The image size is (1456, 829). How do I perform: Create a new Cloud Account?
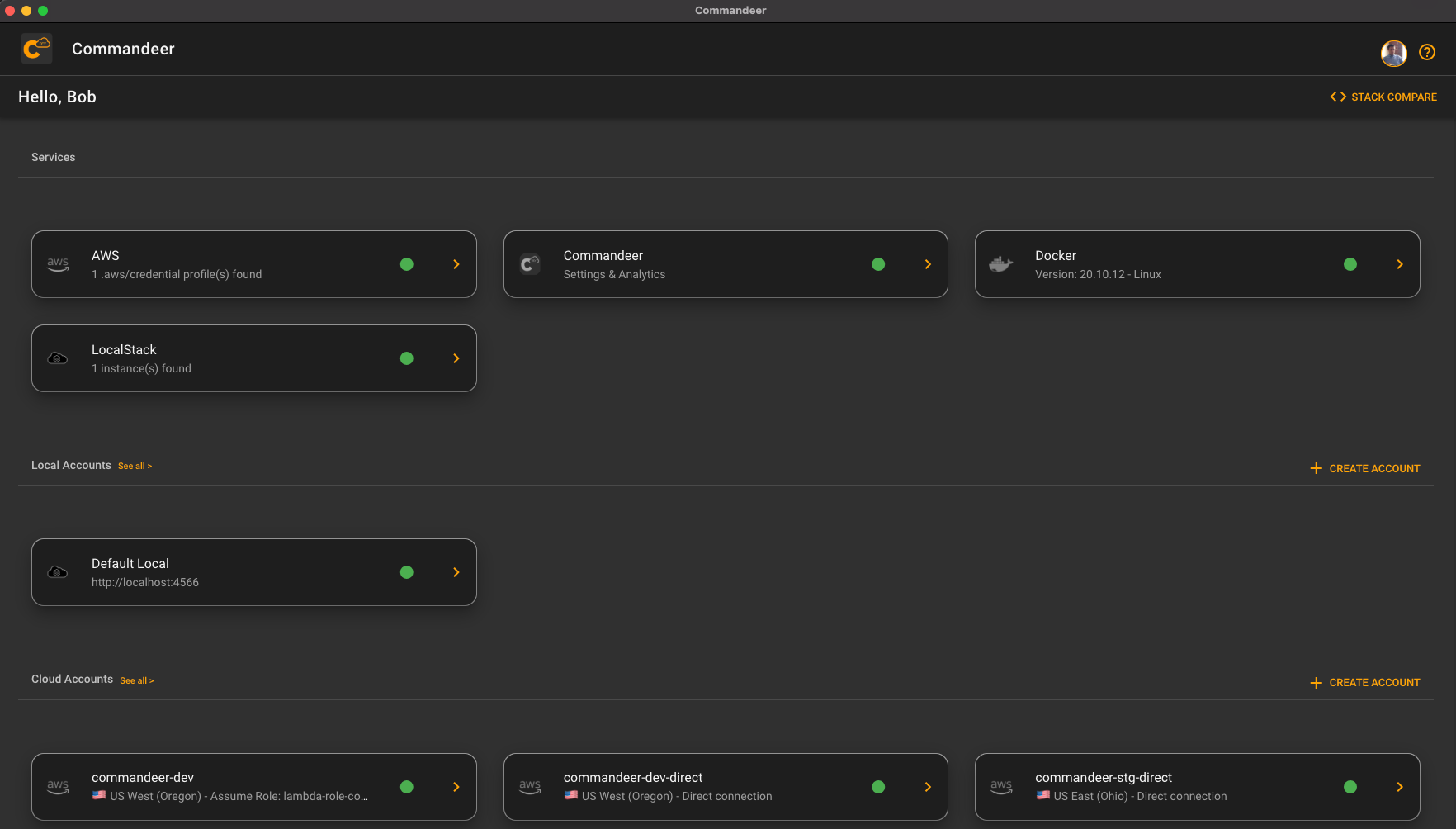click(1365, 683)
